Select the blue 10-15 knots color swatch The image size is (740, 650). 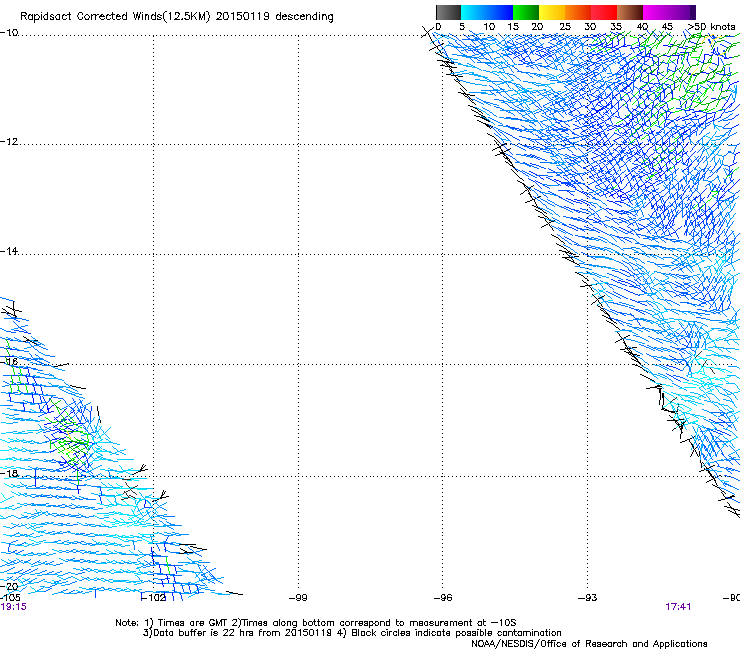500,12
